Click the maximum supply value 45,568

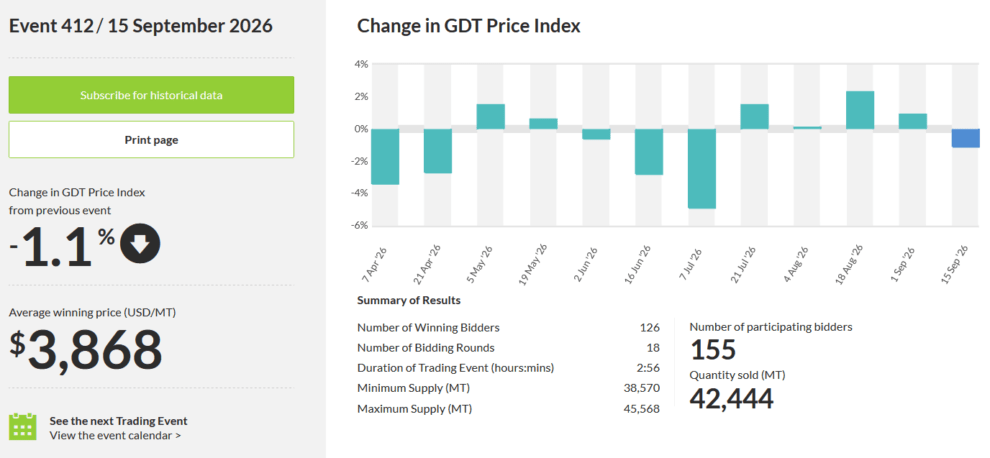(x=641, y=409)
